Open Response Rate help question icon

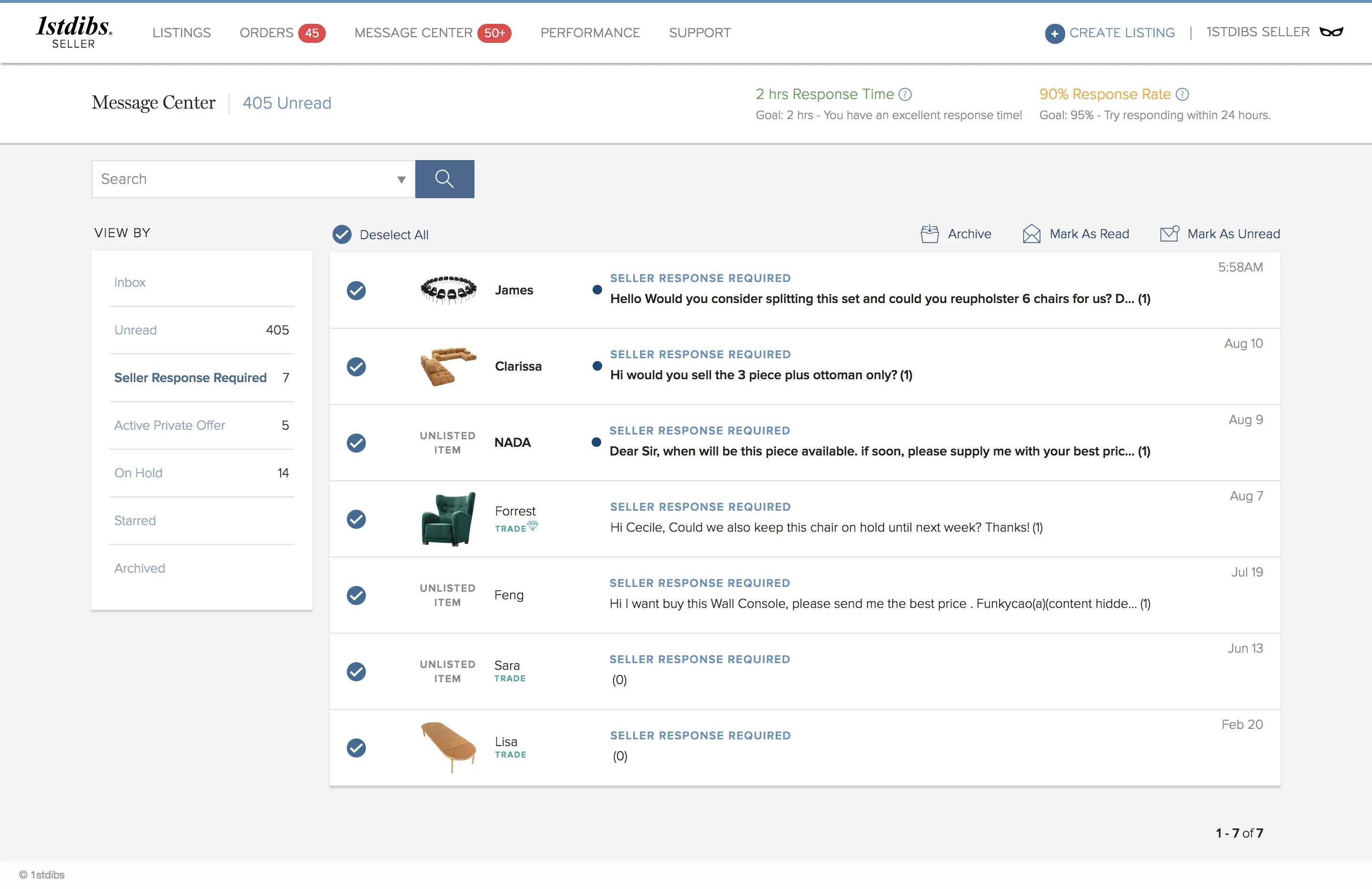click(1182, 94)
